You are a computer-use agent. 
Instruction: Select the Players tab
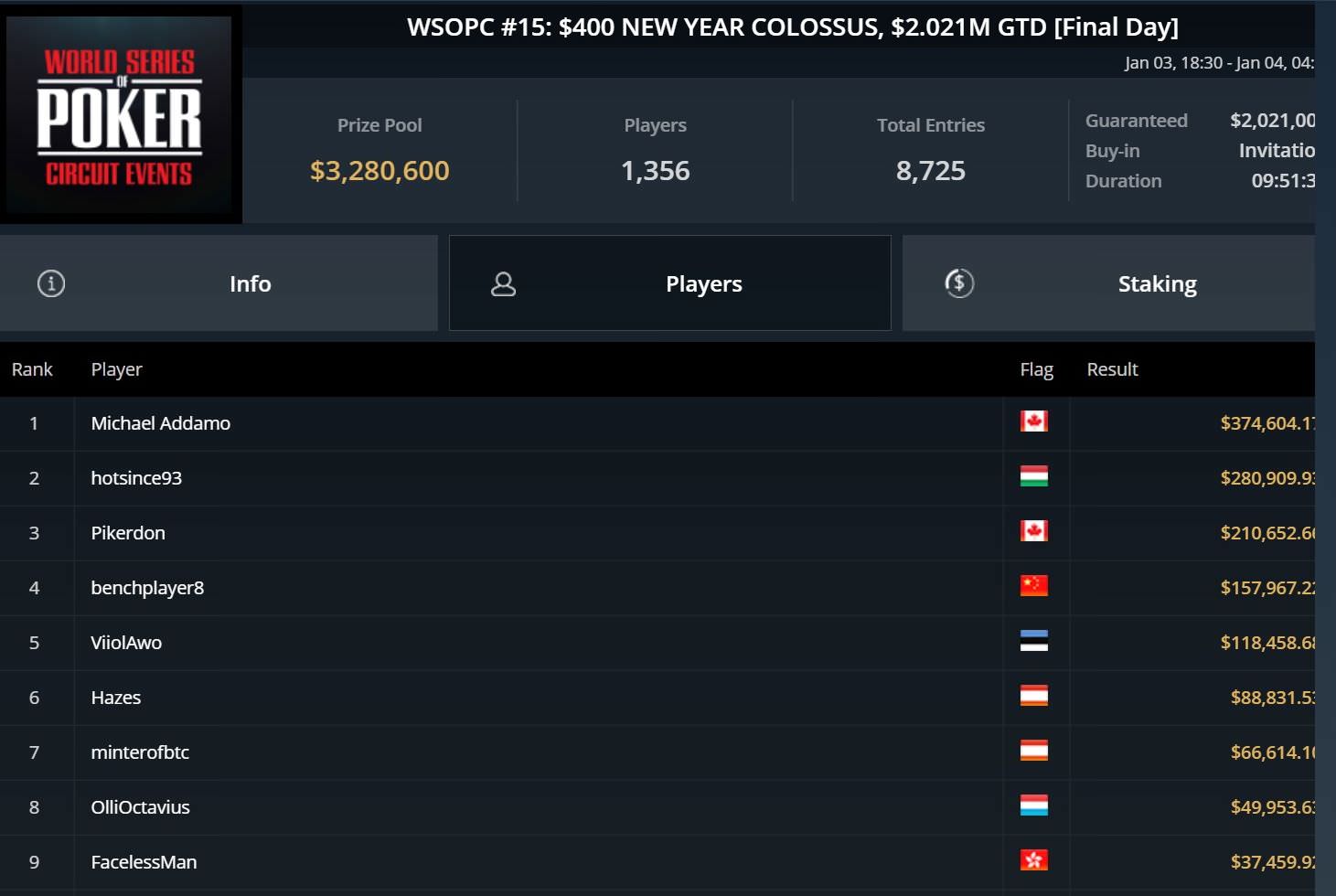(702, 284)
